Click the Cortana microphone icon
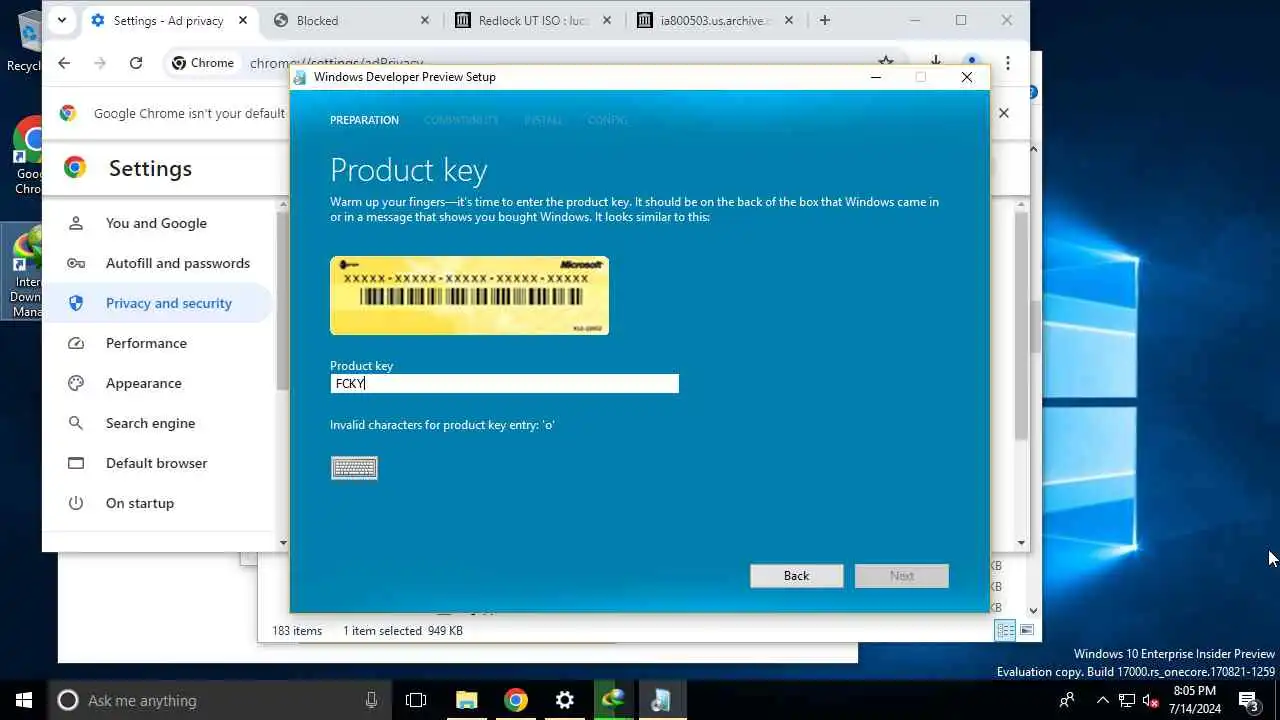 [x=372, y=700]
